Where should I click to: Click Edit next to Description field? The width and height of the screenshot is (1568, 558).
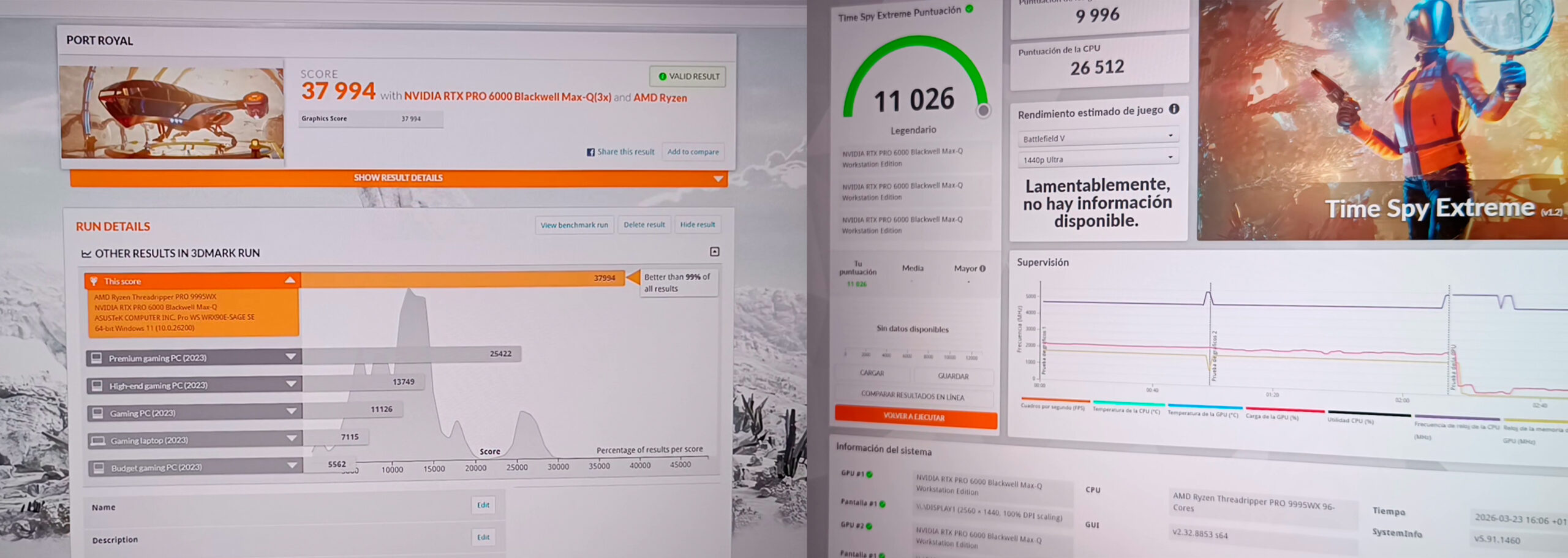coord(483,537)
